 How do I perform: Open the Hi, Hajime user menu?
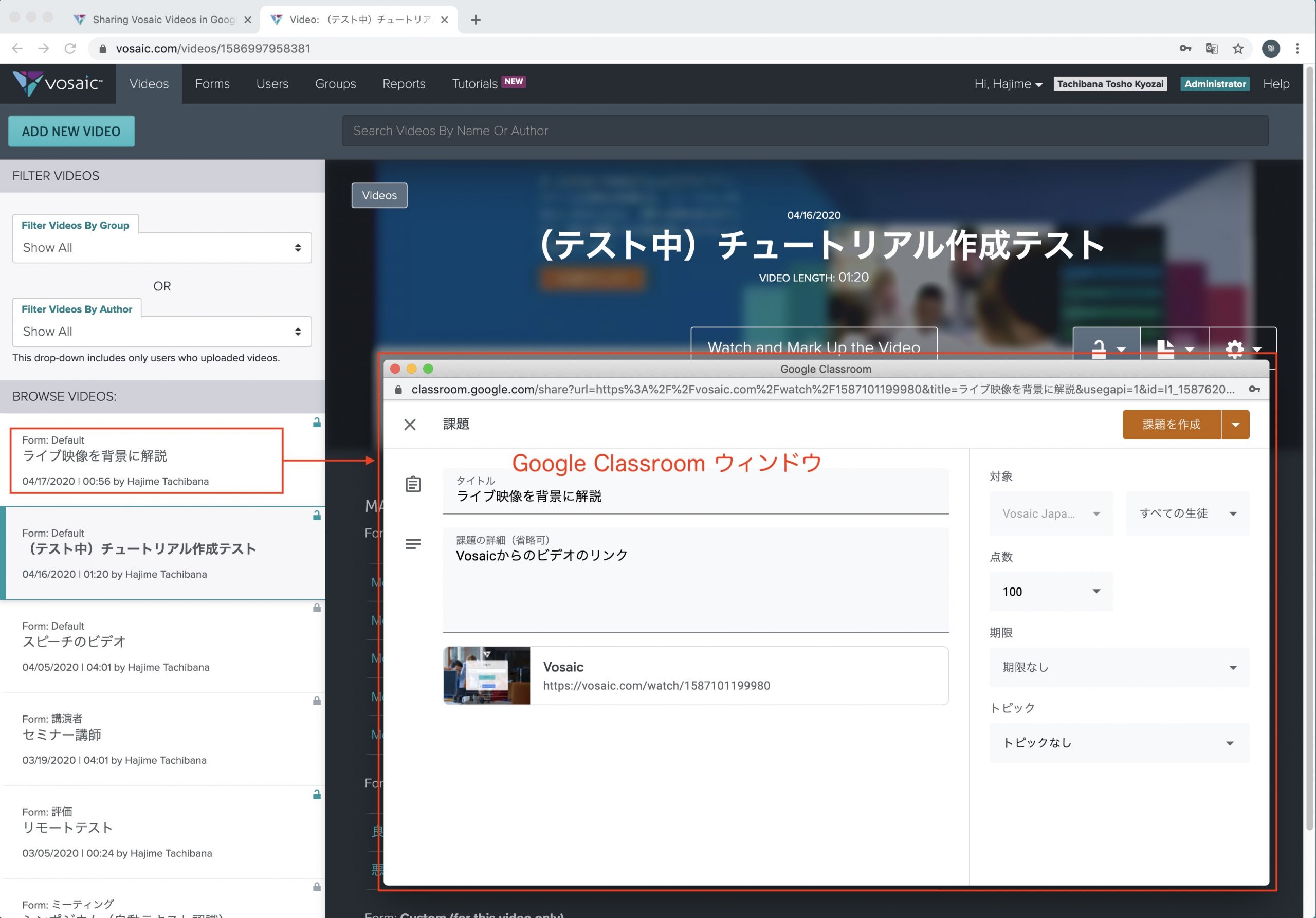[x=1008, y=84]
